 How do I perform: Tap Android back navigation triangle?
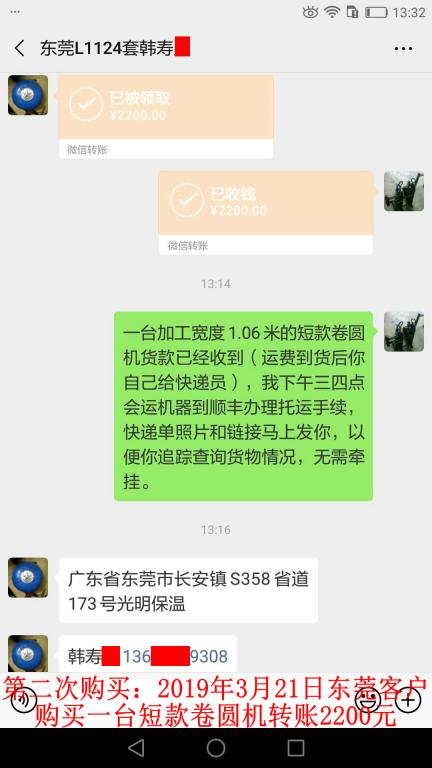click(x=136, y=748)
